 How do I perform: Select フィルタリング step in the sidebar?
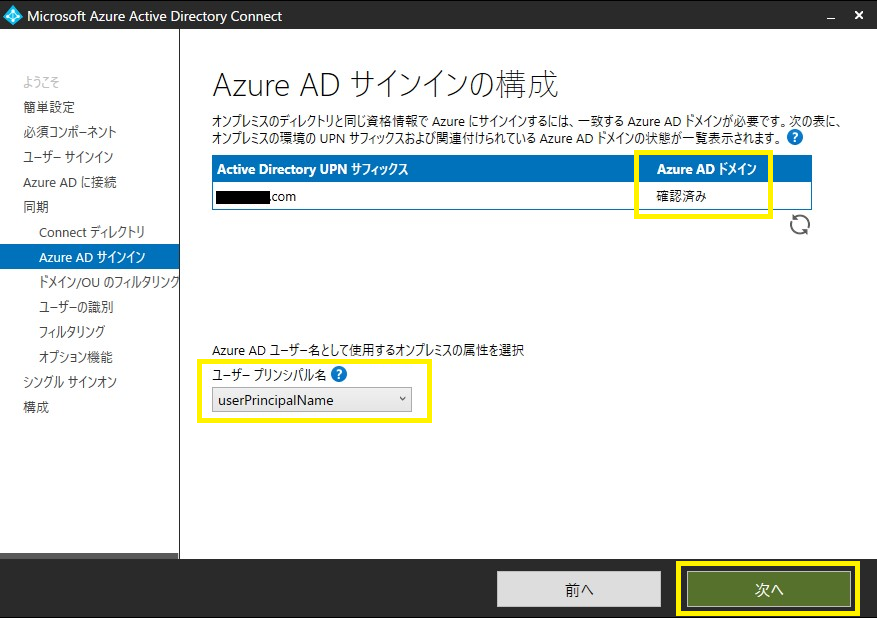coord(72,332)
